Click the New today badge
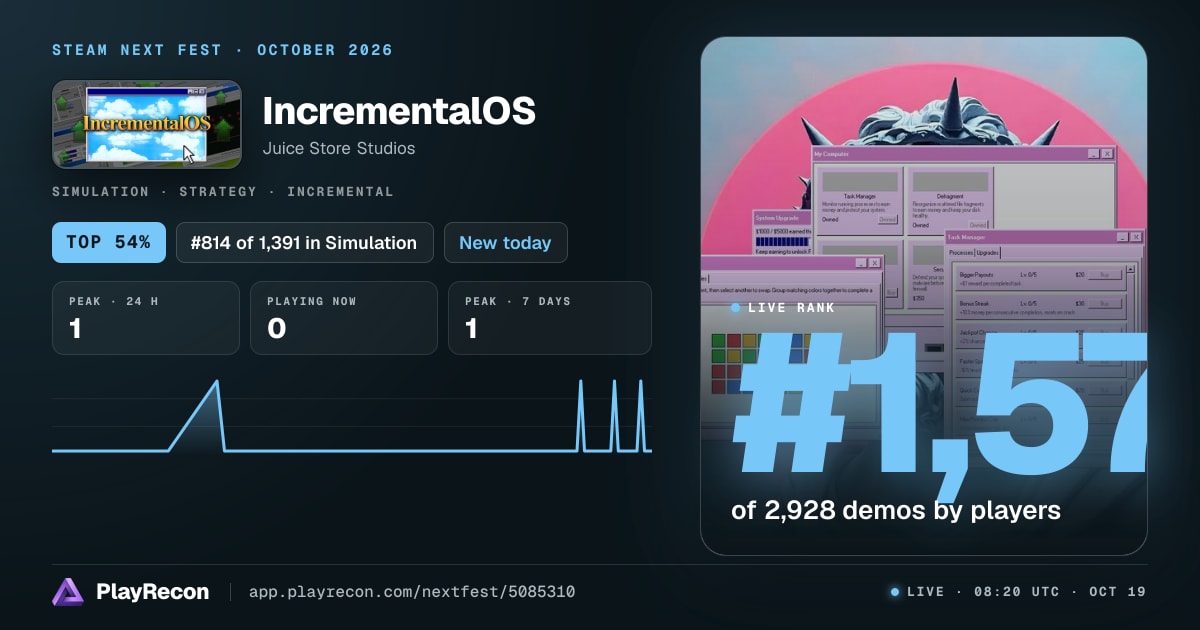Screen dimensions: 1200x630 [505, 242]
